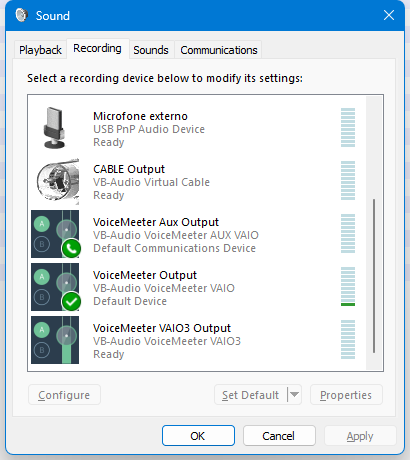410x460 pixels.
Task: Click the VB-Audio VoiceMeeter VAIO3 text
Action: (167, 341)
